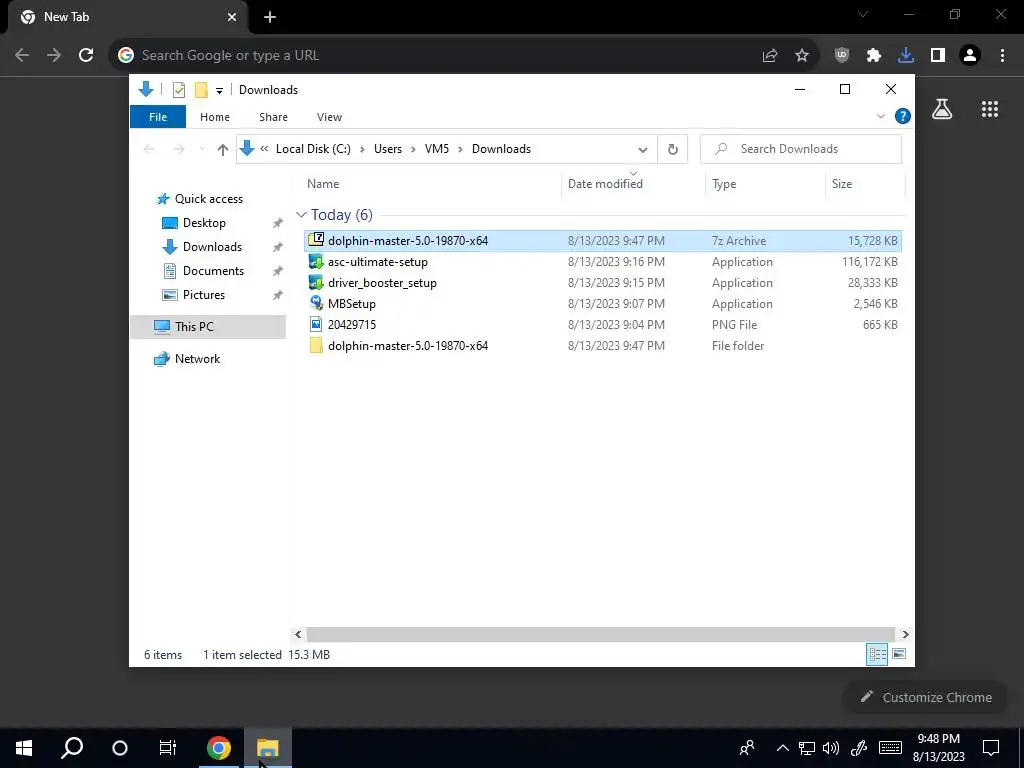Switch to the Home ribbon tab
The height and width of the screenshot is (768, 1024).
tap(215, 117)
